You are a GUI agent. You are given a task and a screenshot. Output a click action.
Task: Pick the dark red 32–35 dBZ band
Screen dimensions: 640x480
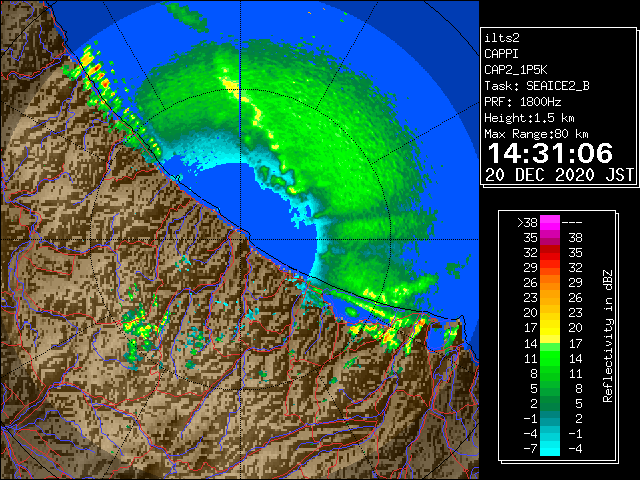point(550,253)
